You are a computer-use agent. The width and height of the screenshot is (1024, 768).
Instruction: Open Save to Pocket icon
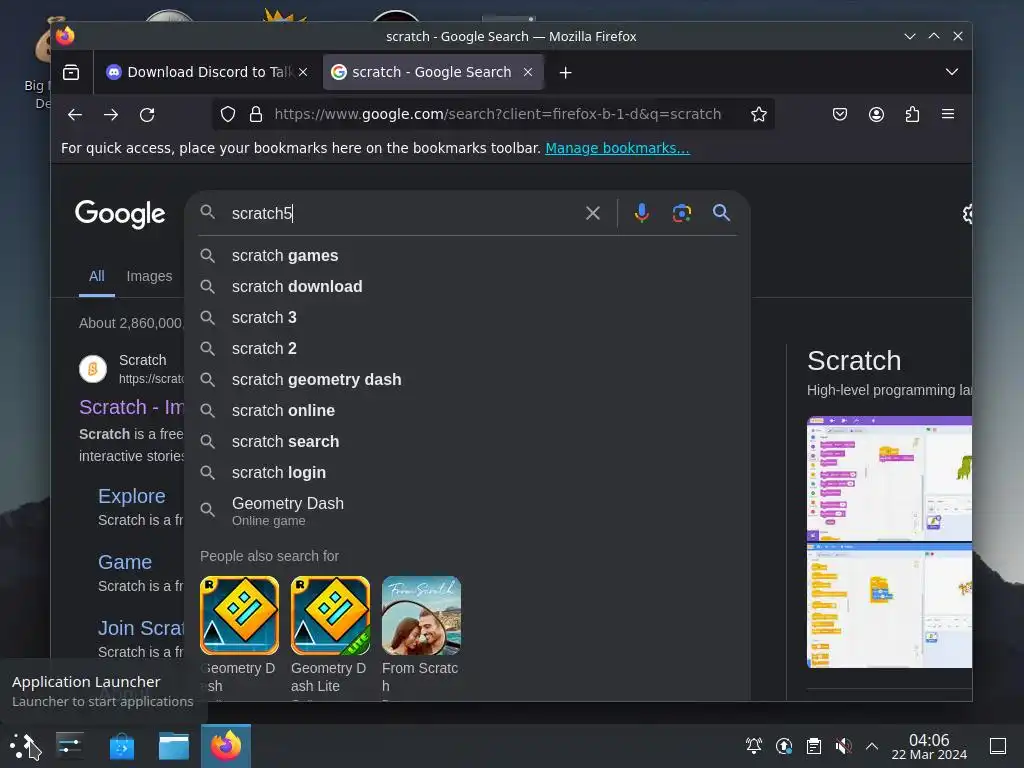(x=840, y=114)
